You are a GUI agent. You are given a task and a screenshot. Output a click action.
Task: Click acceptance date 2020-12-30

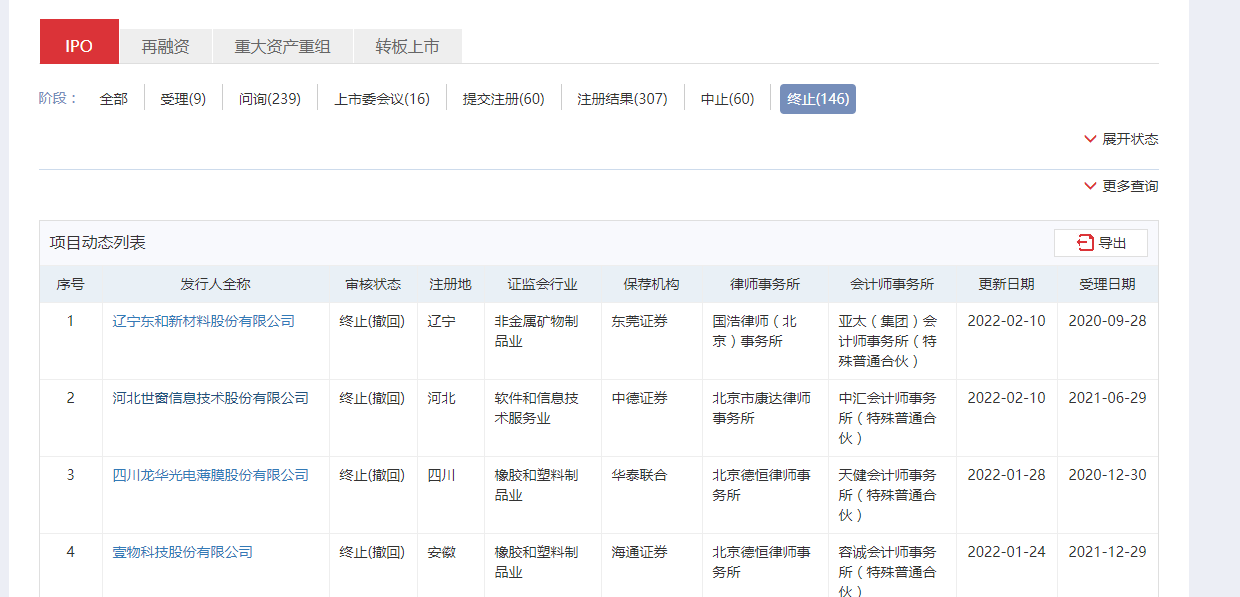[1107, 475]
